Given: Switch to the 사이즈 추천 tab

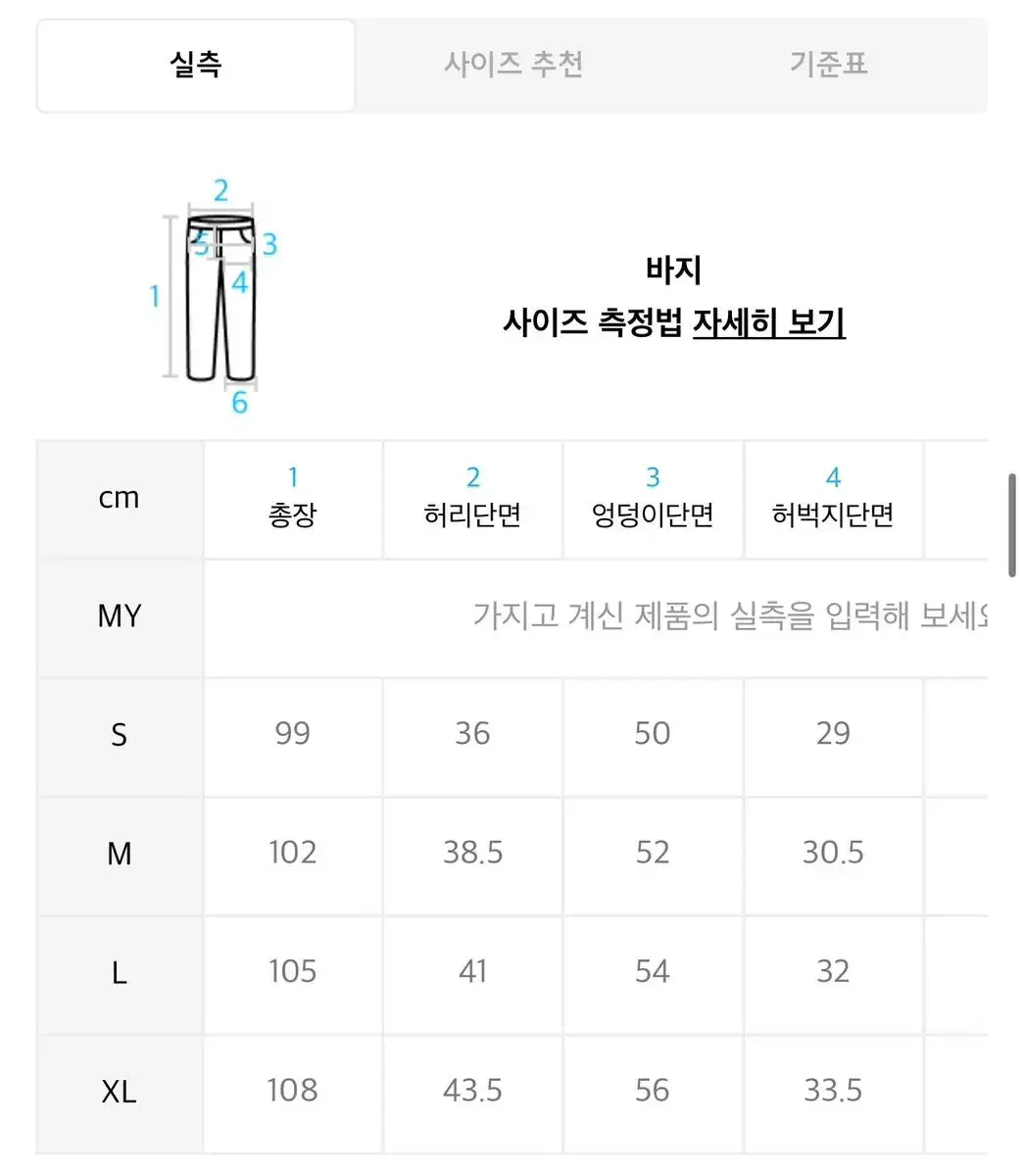Looking at the screenshot, I should click(513, 65).
